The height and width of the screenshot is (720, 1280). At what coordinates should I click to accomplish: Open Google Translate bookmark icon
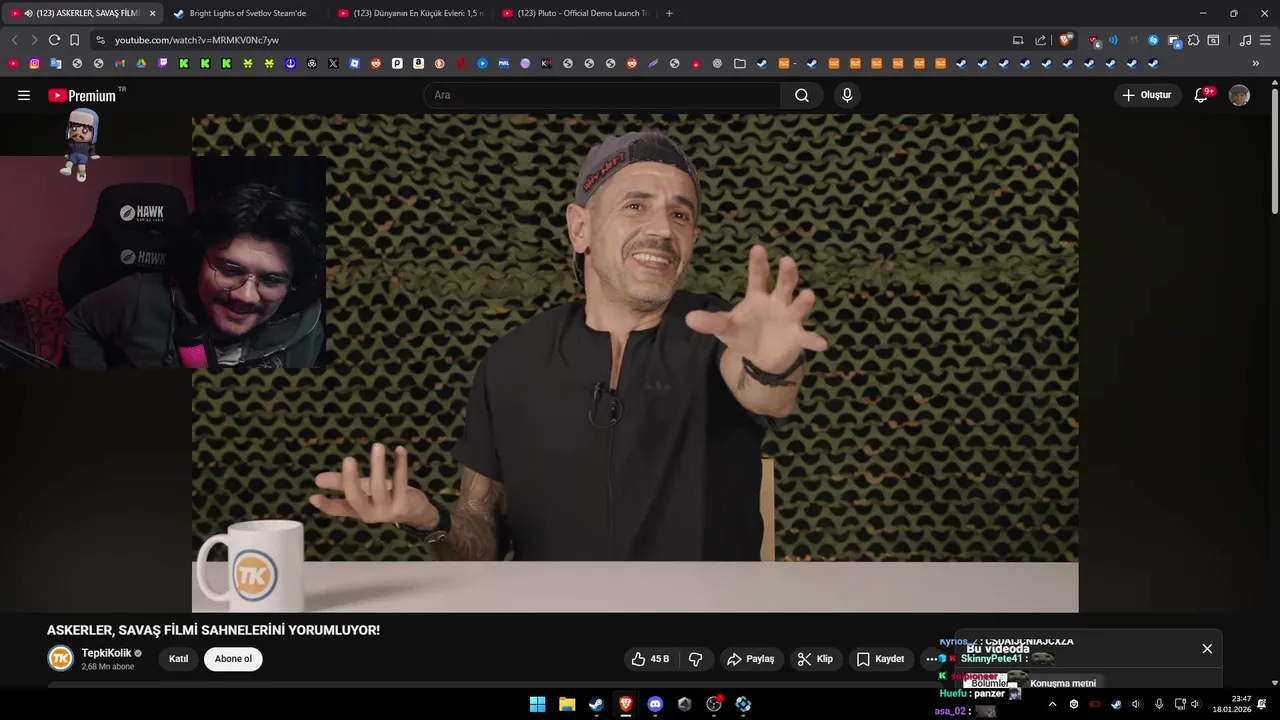56,63
